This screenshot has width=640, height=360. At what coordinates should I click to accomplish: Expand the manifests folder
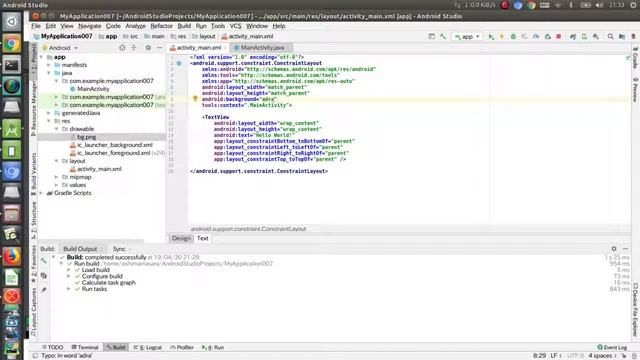(x=49, y=65)
